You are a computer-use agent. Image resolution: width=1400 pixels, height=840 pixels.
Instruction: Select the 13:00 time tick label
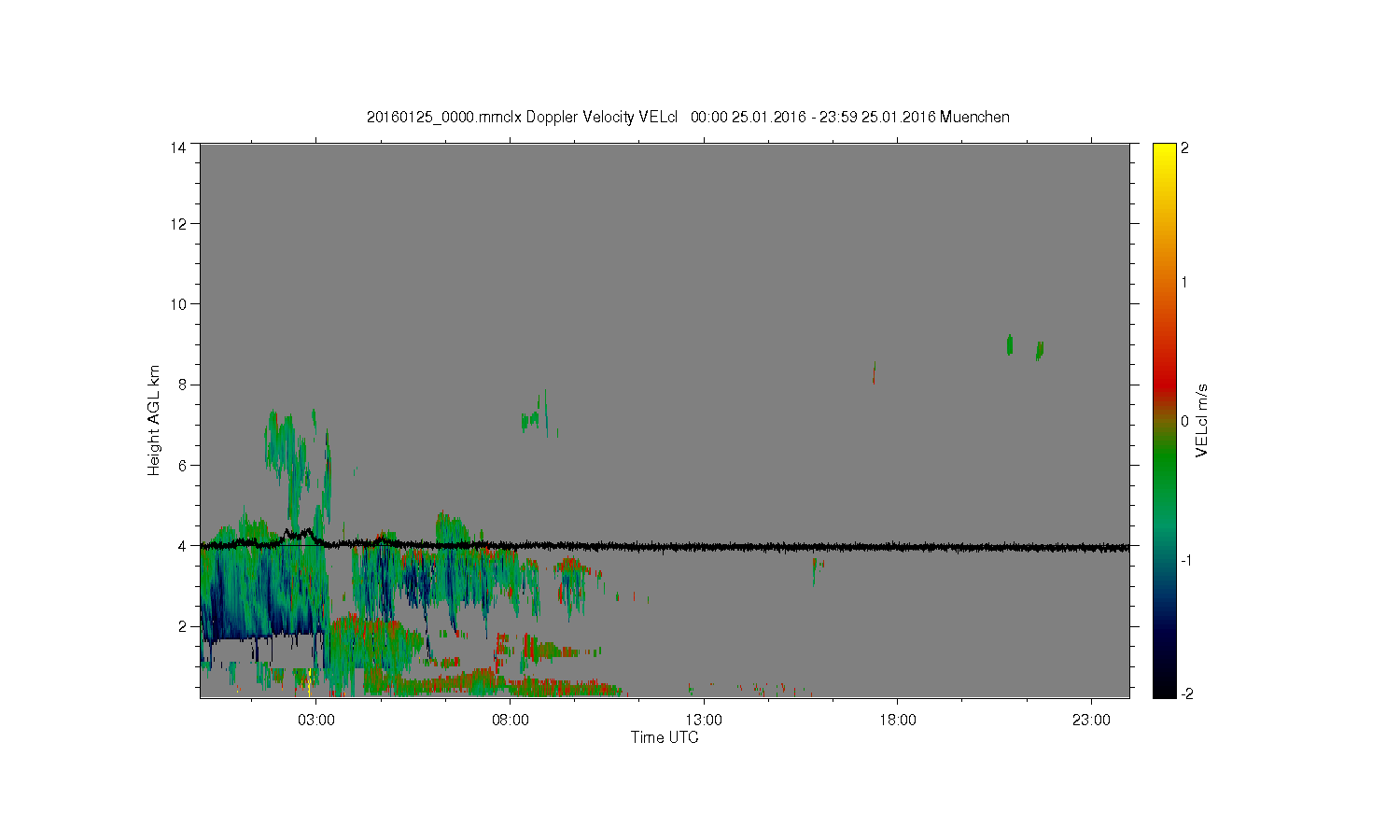coord(704,721)
